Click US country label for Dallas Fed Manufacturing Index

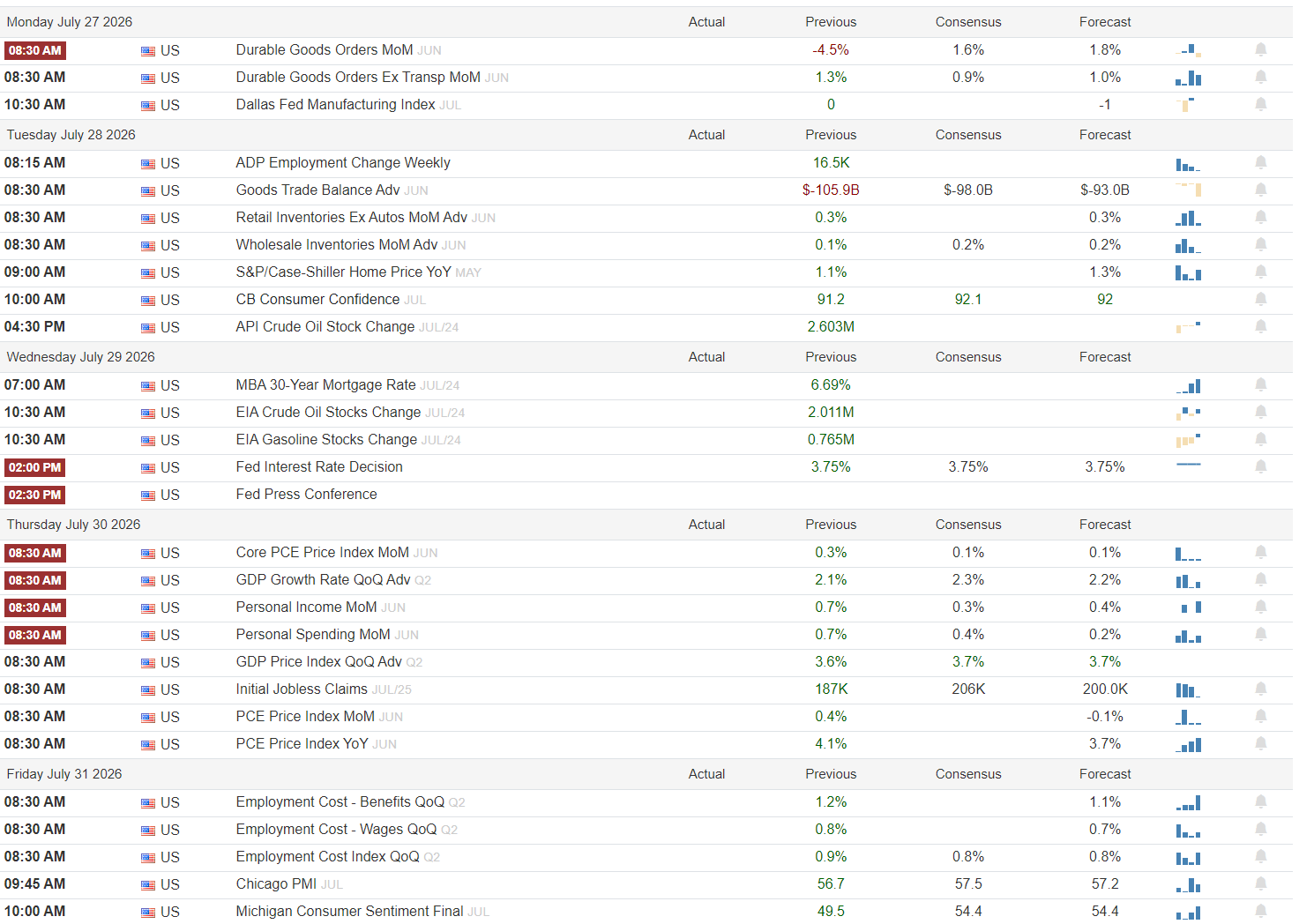click(170, 106)
